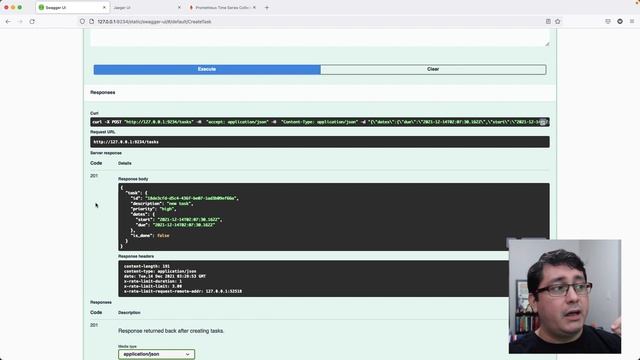Click the macOS yellow minimize window button

(x=13, y=7)
